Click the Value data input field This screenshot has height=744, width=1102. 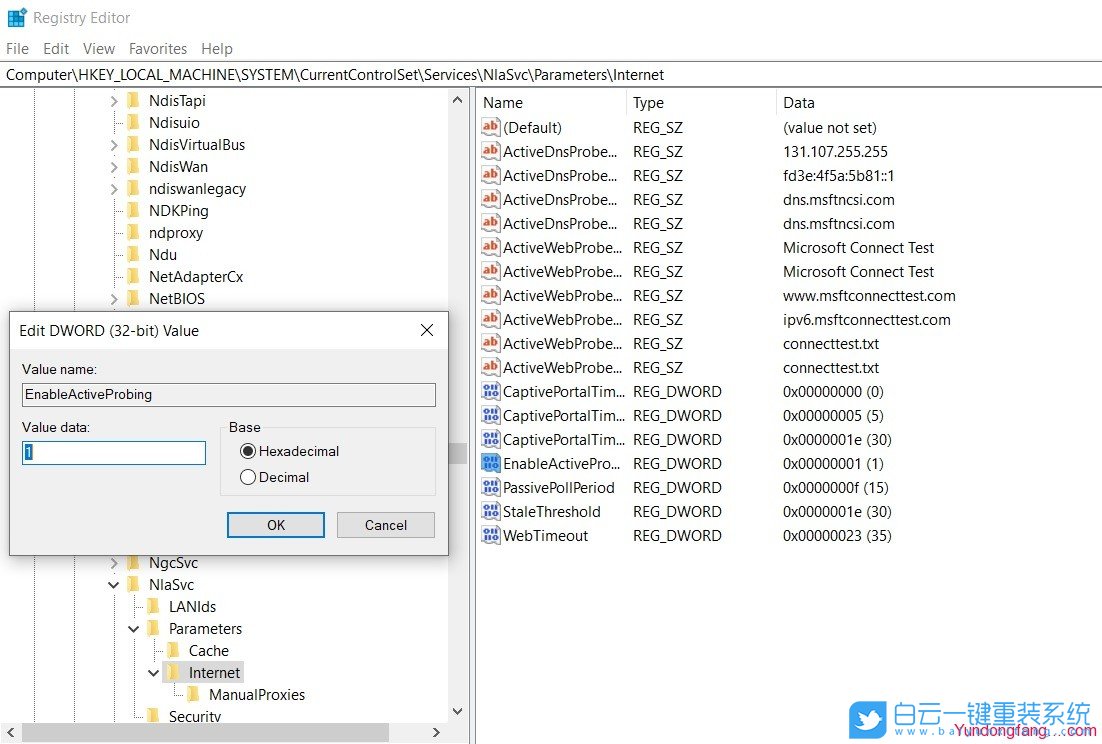(x=114, y=453)
